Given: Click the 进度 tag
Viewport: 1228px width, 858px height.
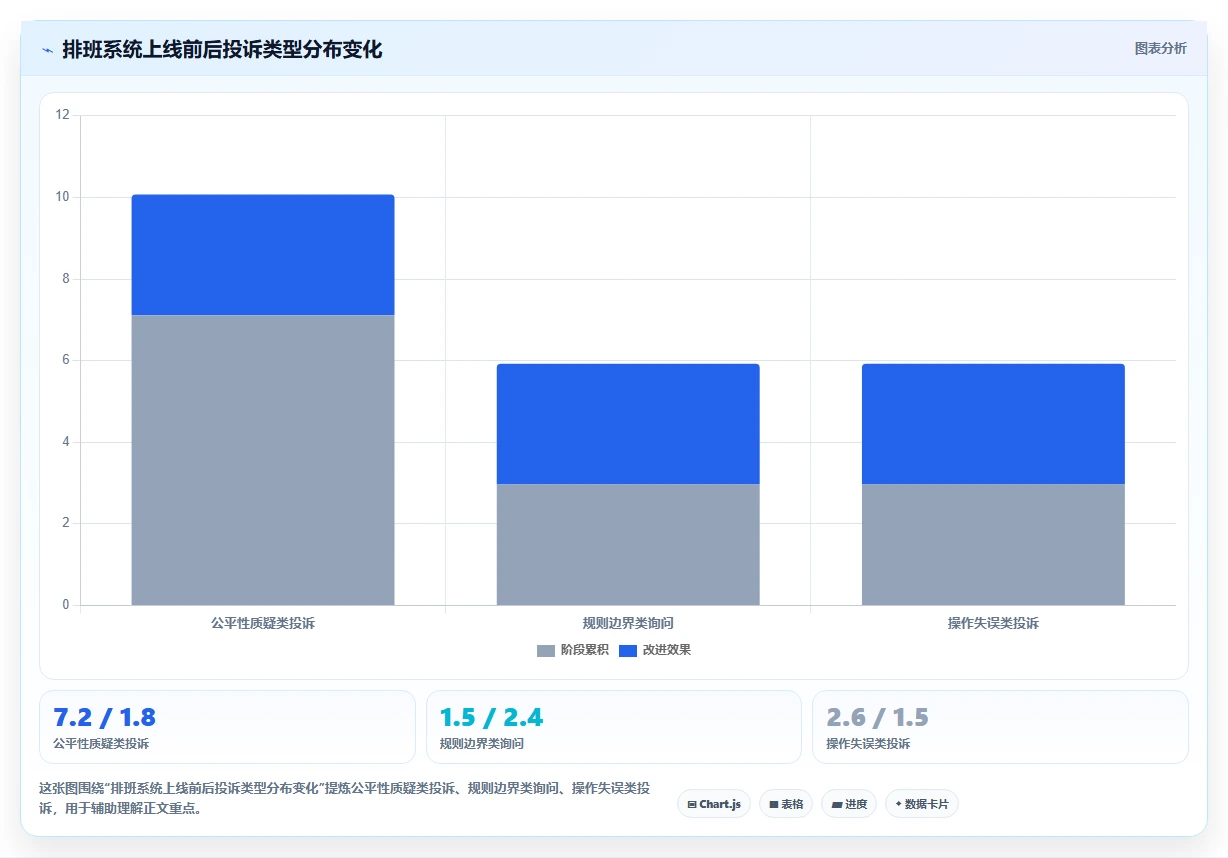Looking at the screenshot, I should click(849, 804).
